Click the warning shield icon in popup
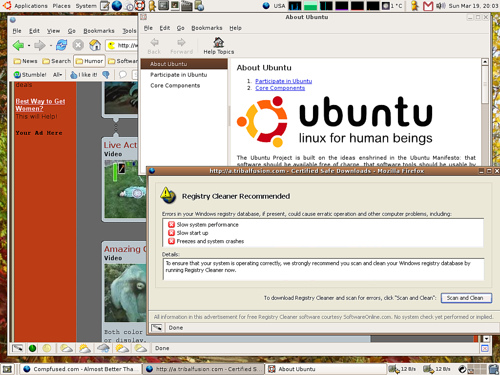This screenshot has height=375, width=500. [x=168, y=195]
